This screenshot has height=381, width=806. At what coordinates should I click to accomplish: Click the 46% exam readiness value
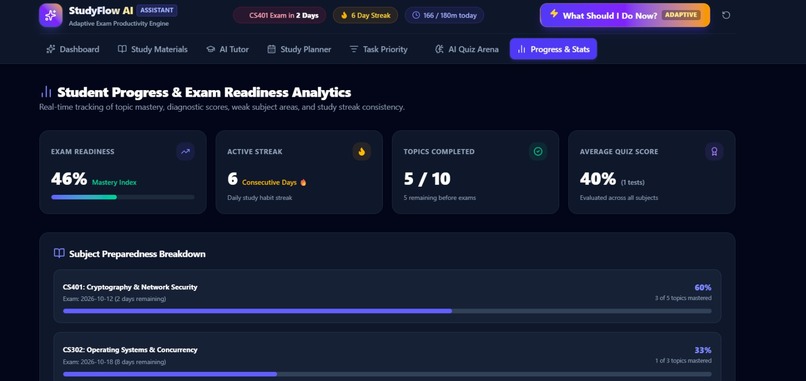[69, 179]
